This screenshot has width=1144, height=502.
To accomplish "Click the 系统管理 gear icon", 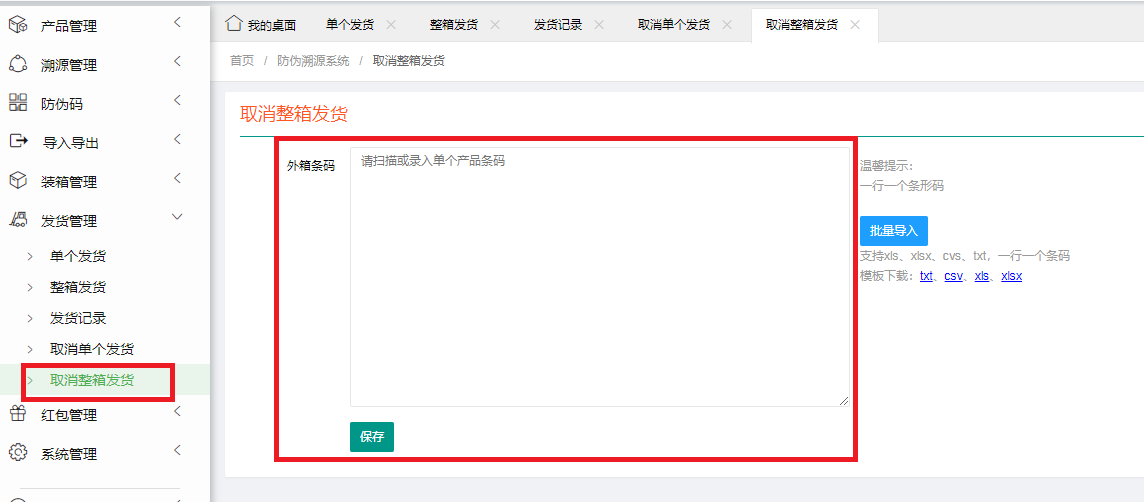I will [x=18, y=453].
